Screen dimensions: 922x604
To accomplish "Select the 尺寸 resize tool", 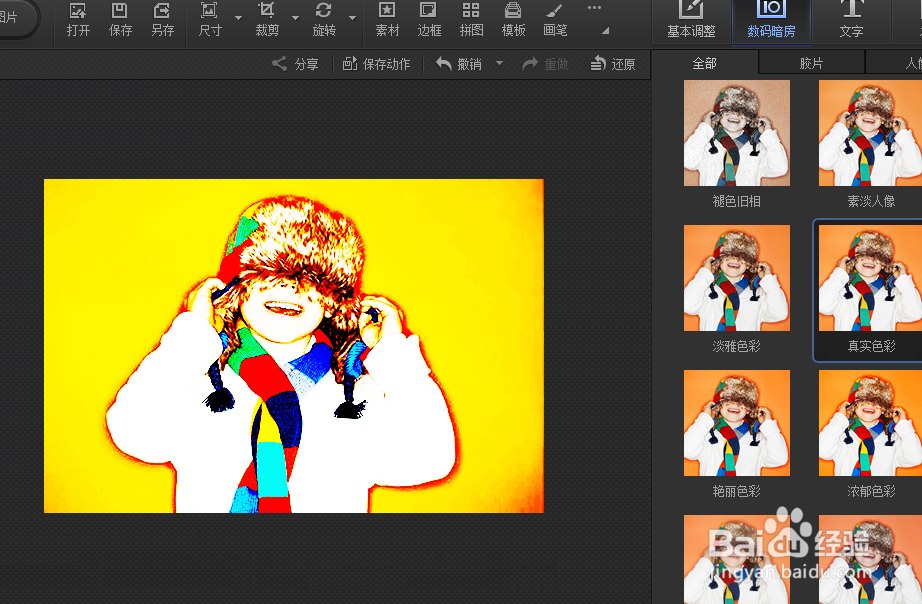I will tap(209, 19).
